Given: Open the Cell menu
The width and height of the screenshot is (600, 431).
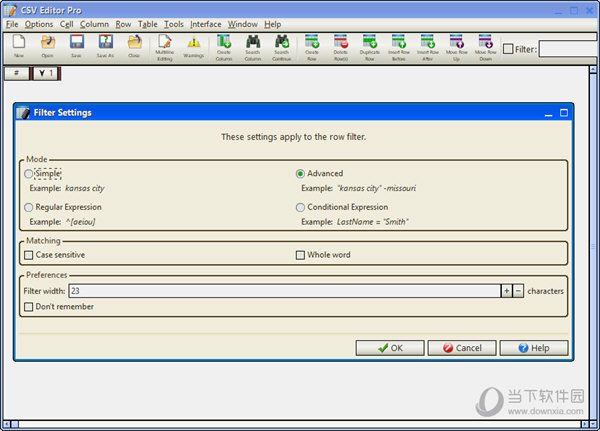Looking at the screenshot, I should coord(67,24).
